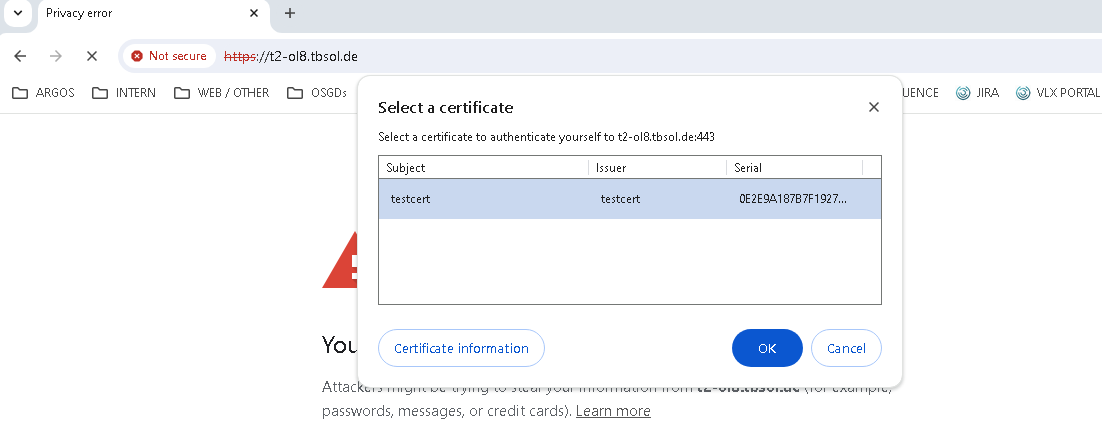Open the INTERN bookmarks folder
The width and height of the screenshot is (1102, 429).
click(x=124, y=93)
